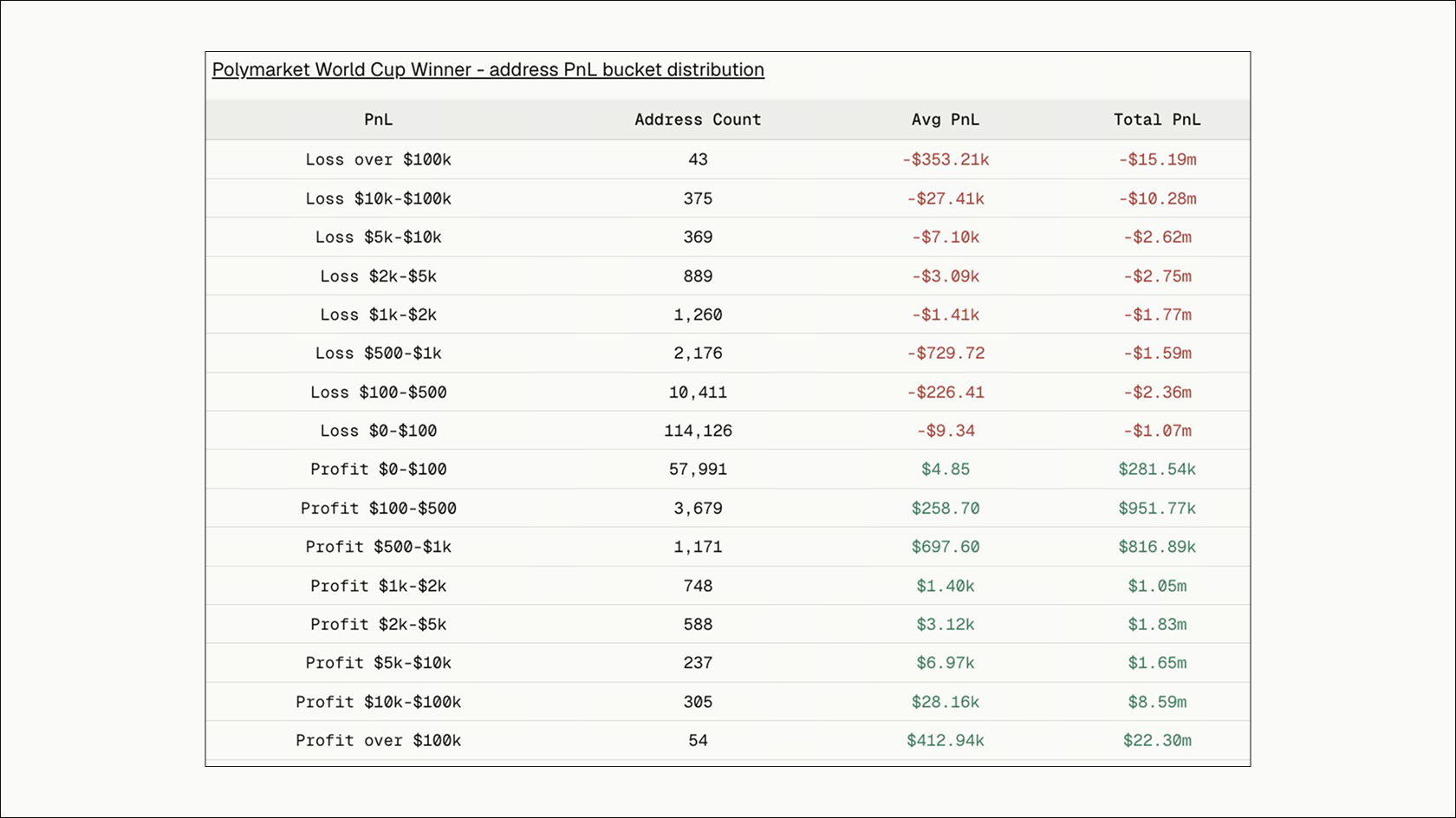Click the total PnL value -$10.28m
This screenshot has height=818, width=1456.
(1157, 198)
